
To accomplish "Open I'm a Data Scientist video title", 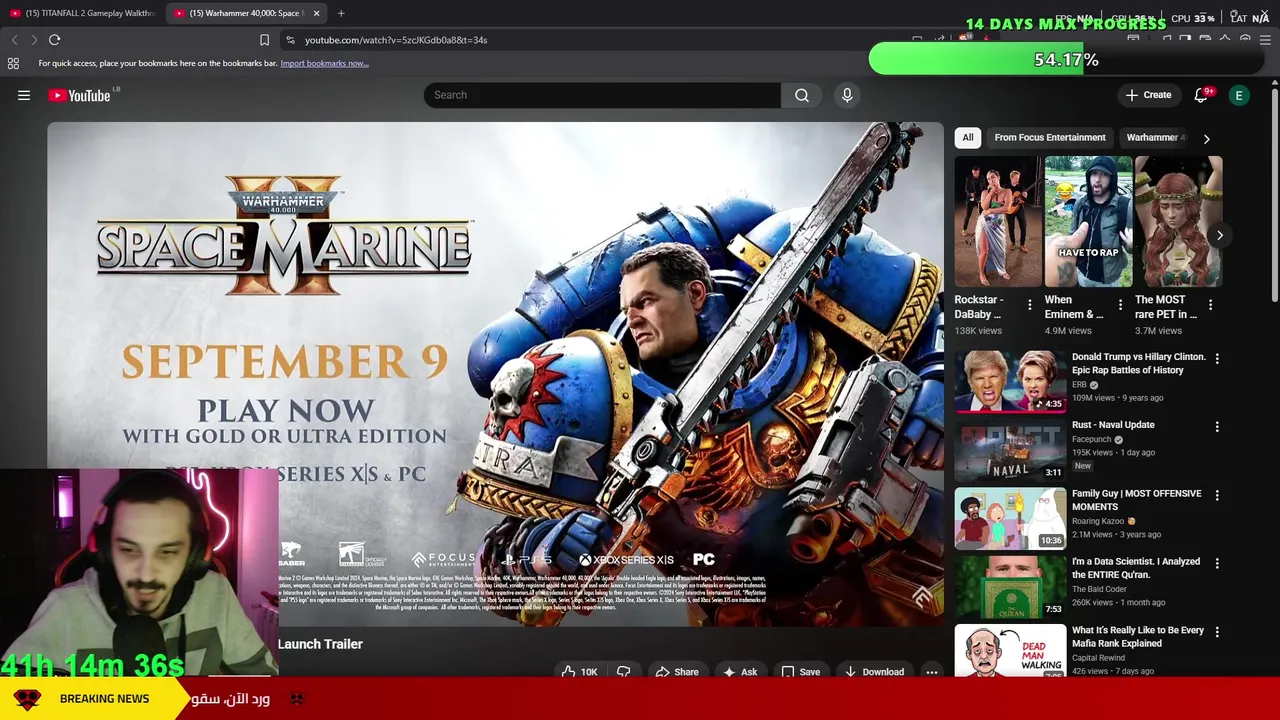I will coord(1136,568).
